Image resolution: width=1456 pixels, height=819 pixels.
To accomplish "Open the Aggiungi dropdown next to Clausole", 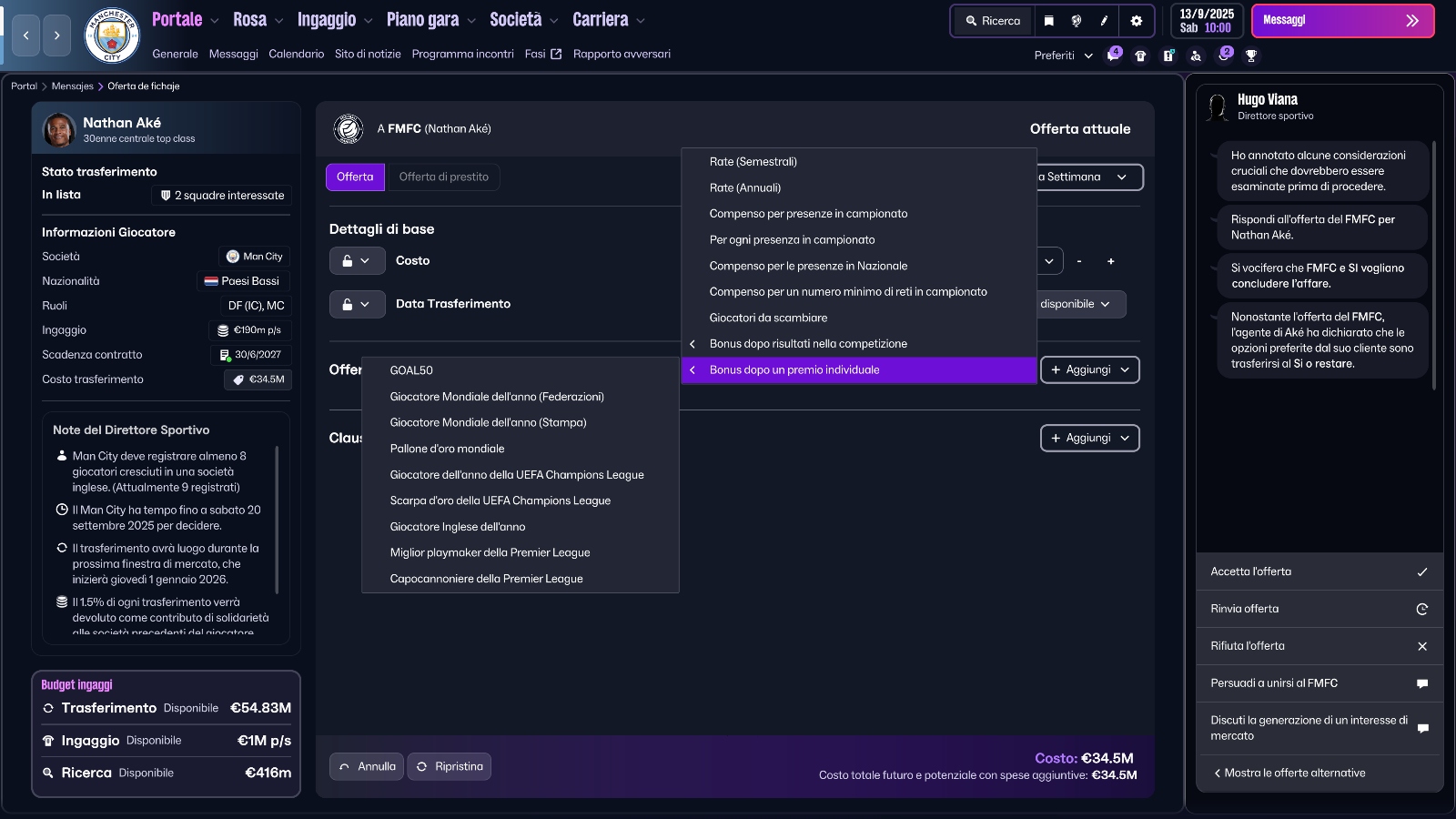I will (x=1089, y=438).
